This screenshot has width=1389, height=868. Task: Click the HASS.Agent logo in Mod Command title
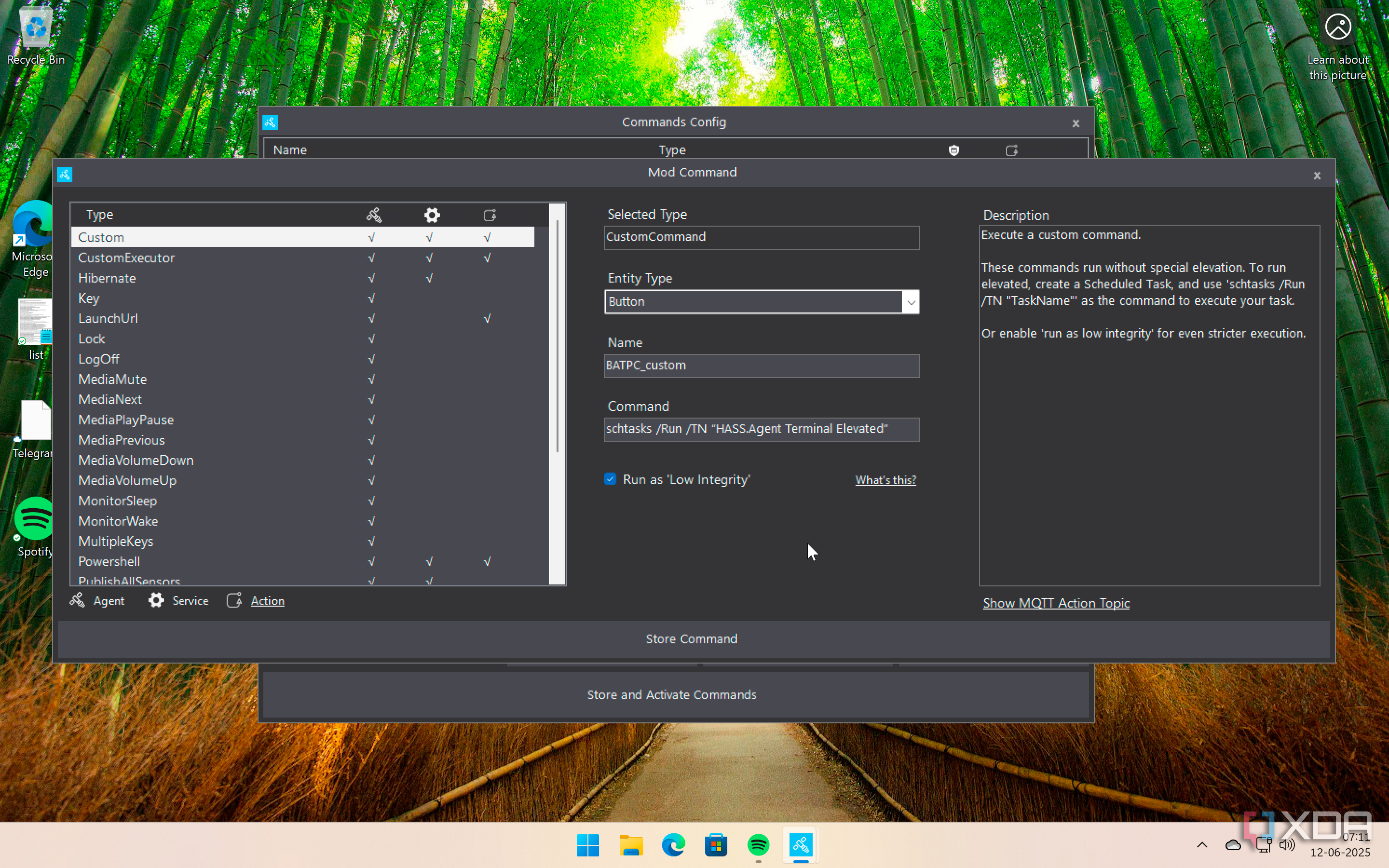coord(64,174)
